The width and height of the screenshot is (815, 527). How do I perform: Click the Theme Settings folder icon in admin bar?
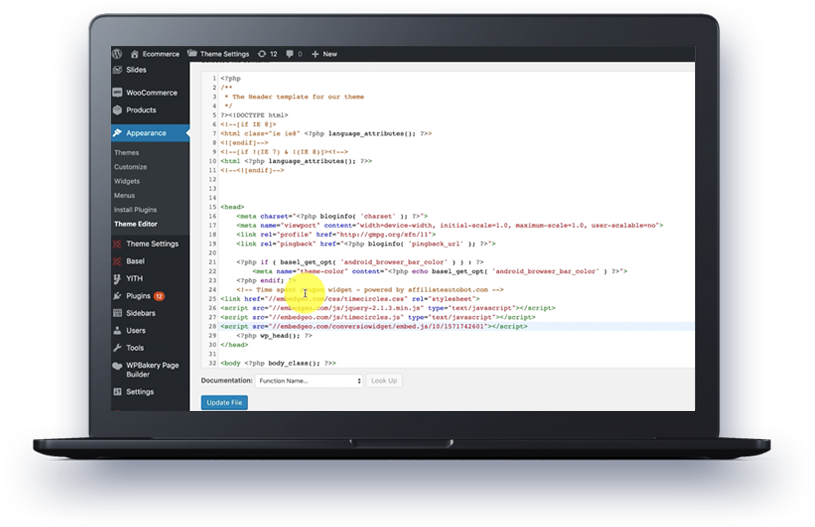coord(192,53)
